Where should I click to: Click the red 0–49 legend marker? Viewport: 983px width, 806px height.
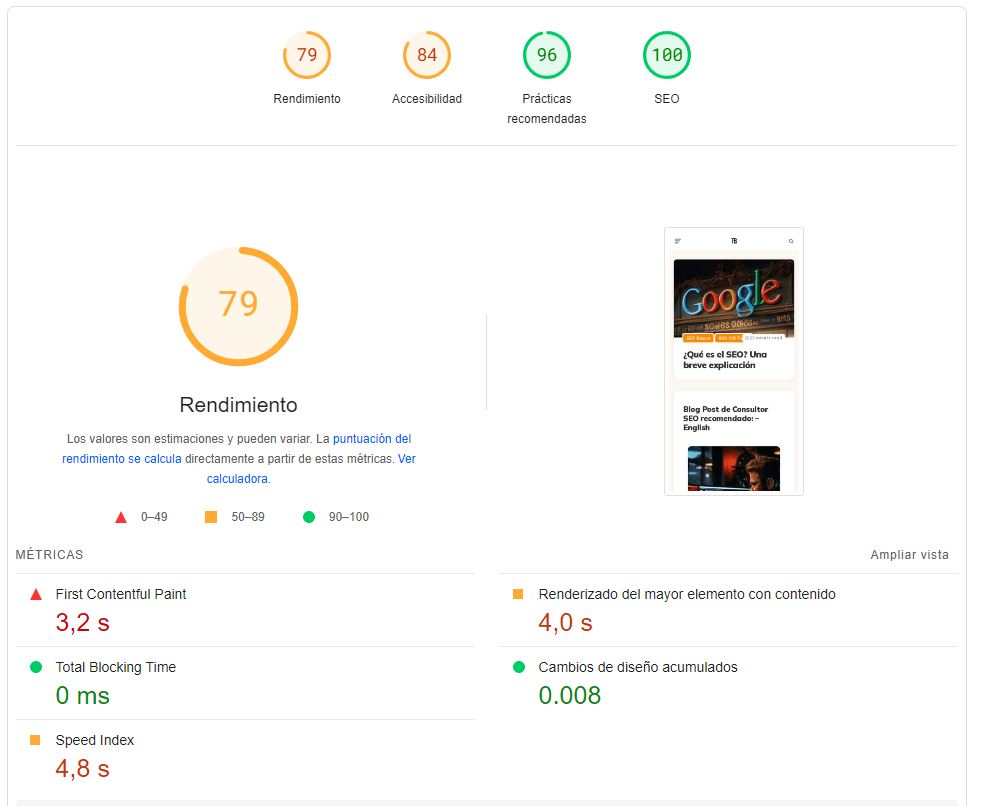(x=121, y=516)
